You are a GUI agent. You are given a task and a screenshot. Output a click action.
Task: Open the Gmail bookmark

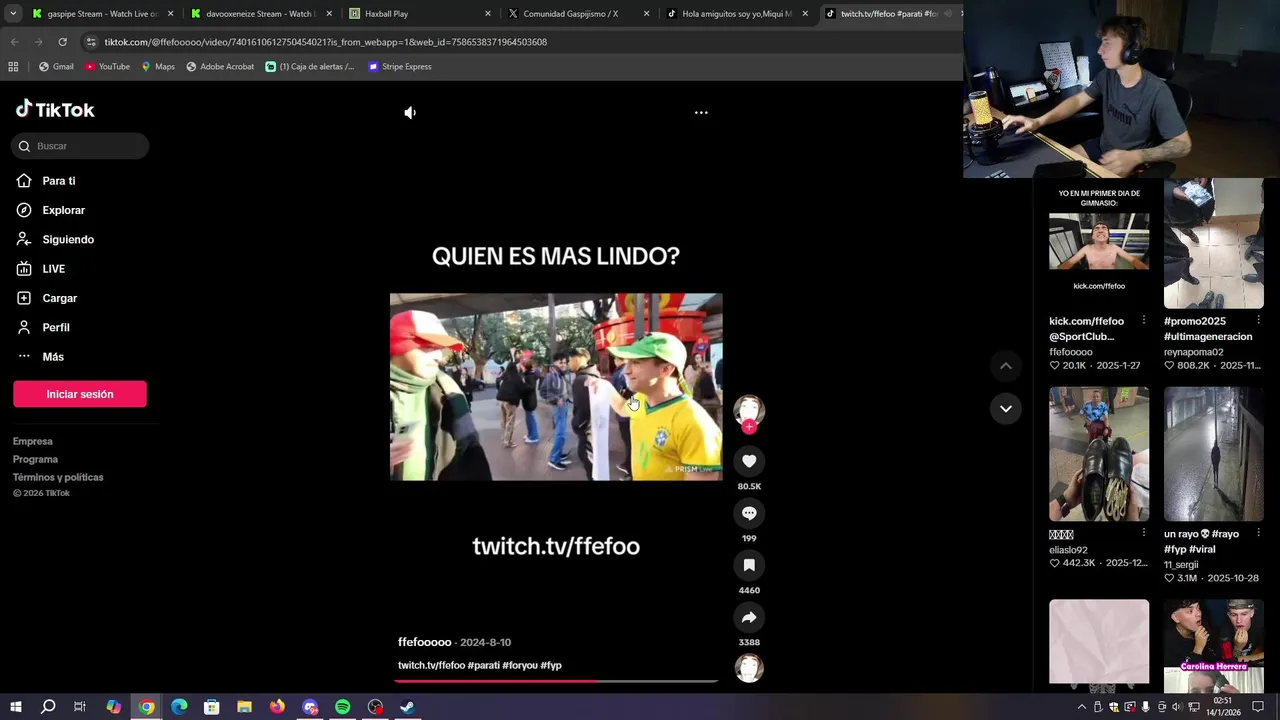click(x=56, y=67)
